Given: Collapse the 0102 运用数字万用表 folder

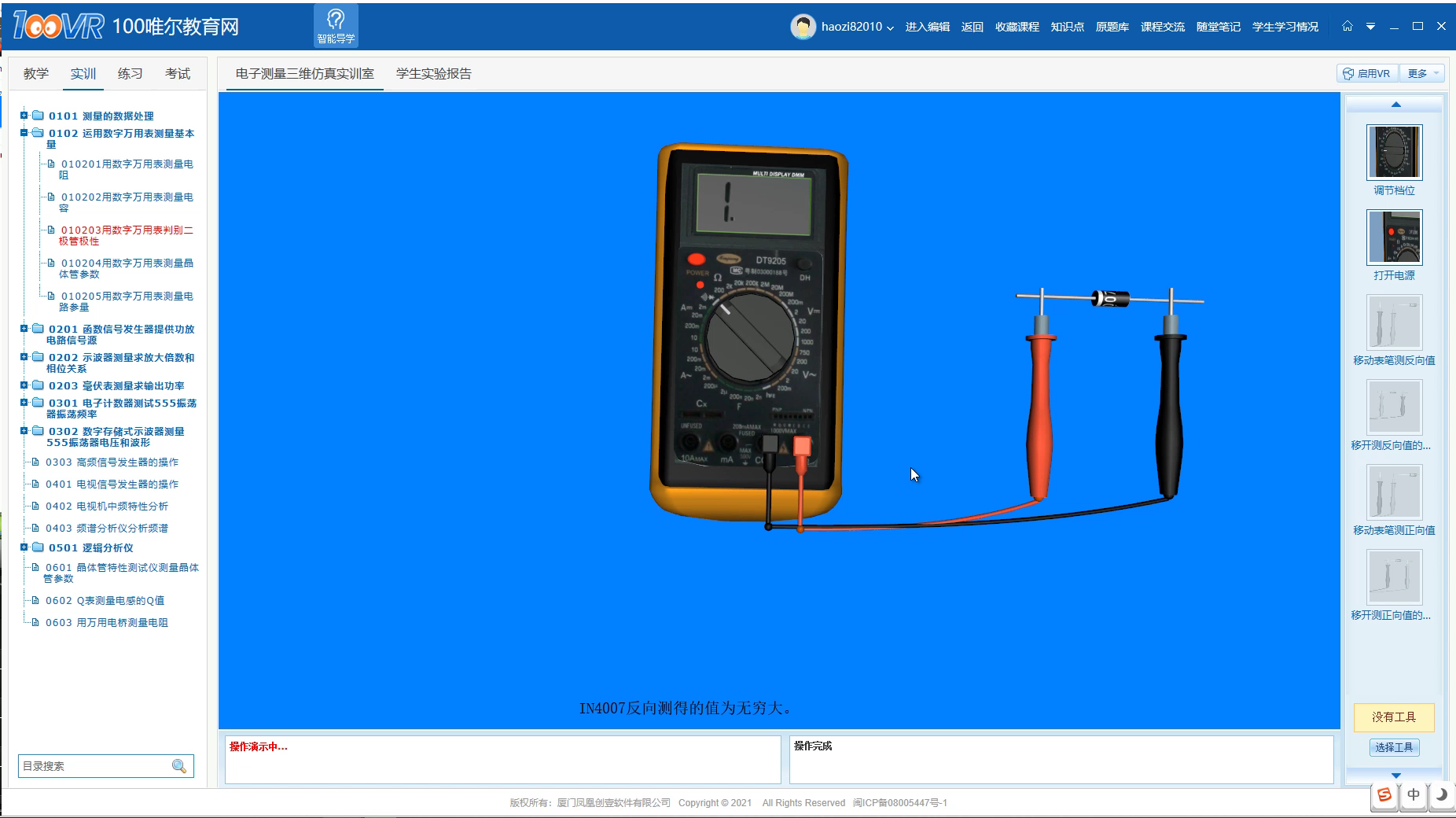Looking at the screenshot, I should tap(24, 133).
